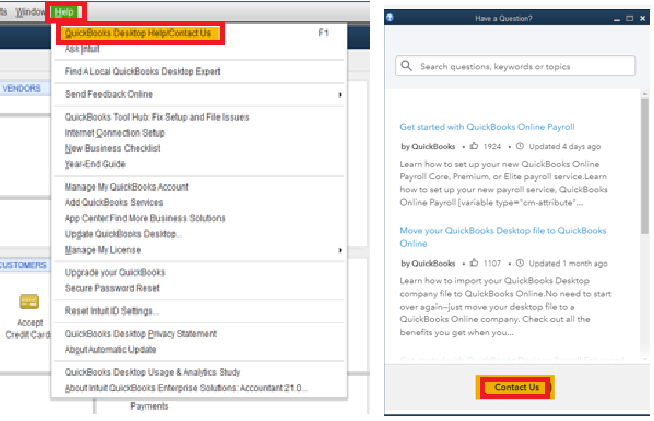Open the Help menu in menu bar
This screenshot has width=654, height=421.
click(66, 12)
